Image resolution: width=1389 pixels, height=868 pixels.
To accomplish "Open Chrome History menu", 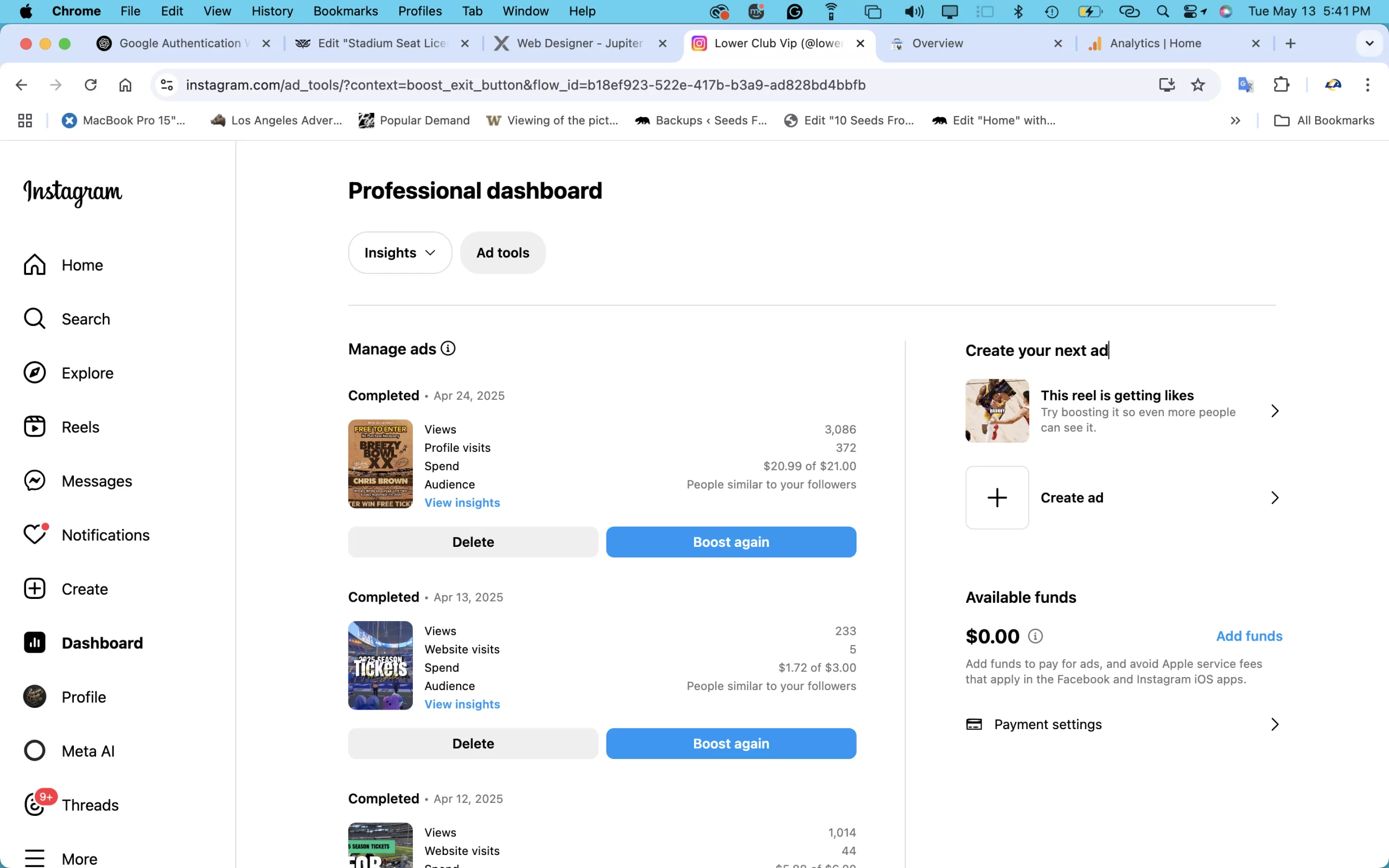I will tap(272, 11).
